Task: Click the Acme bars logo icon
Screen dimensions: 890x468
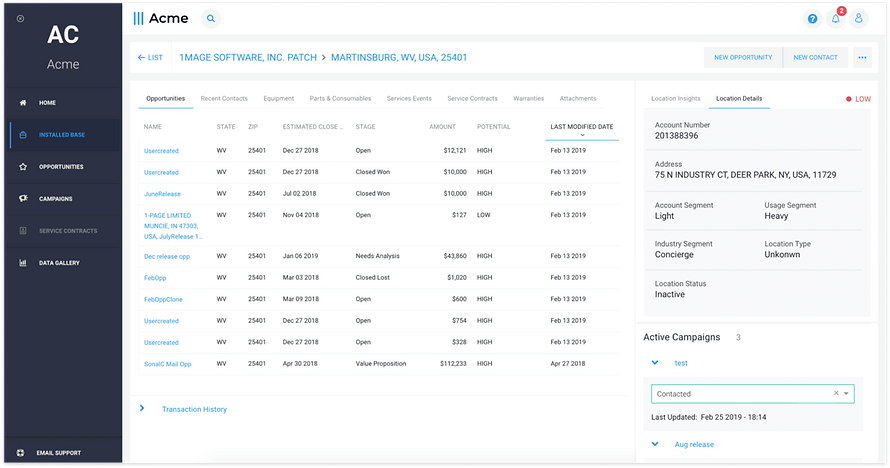Action: tap(138, 19)
